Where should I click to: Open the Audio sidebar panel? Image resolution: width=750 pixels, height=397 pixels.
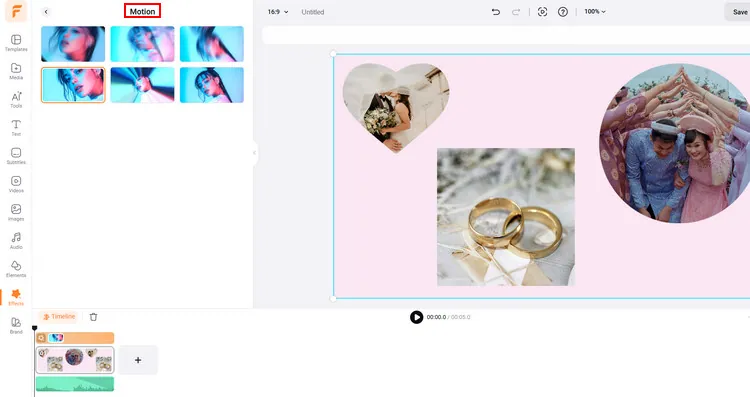tap(16, 241)
